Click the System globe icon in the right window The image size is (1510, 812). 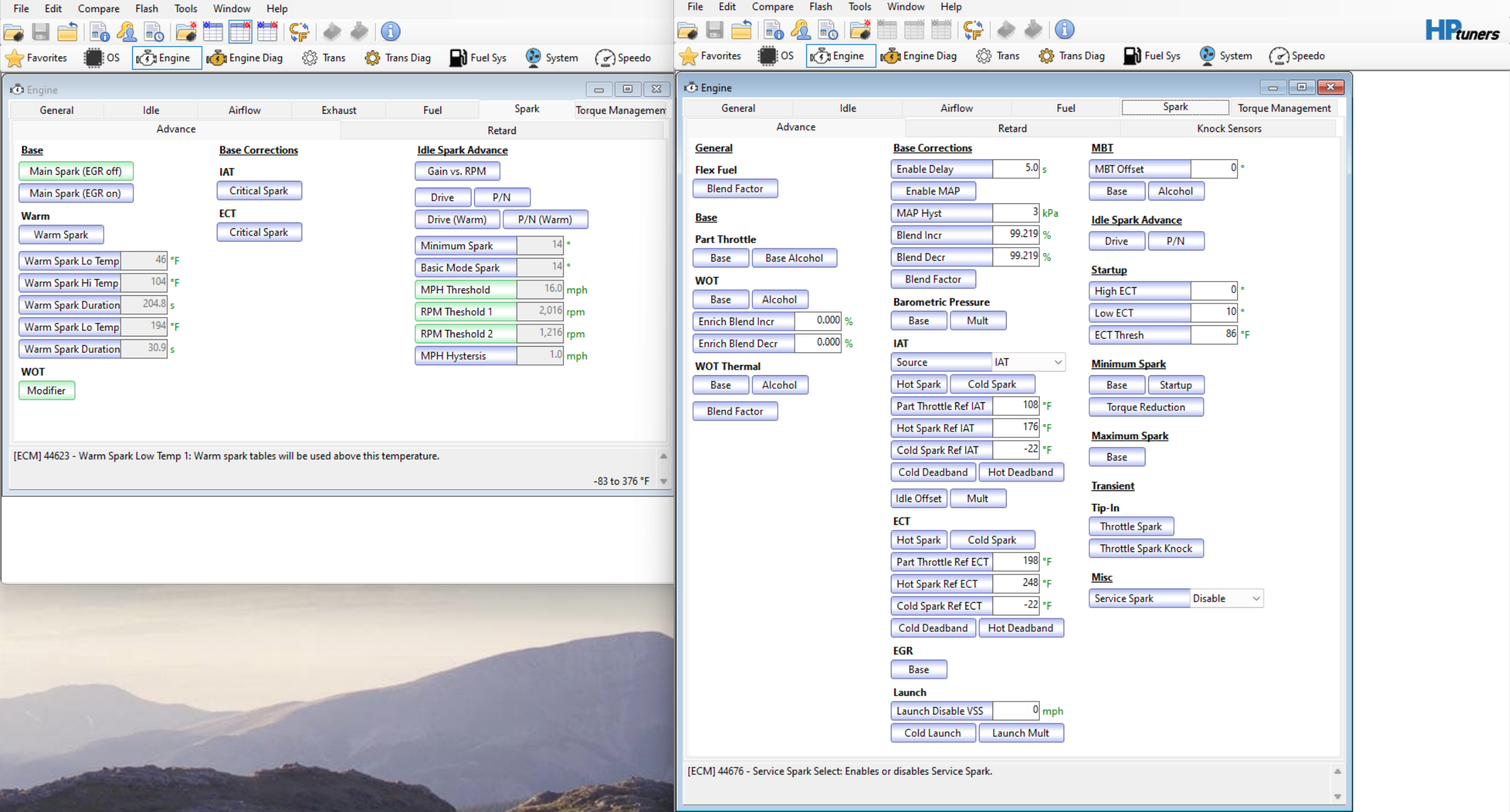tap(1225, 56)
